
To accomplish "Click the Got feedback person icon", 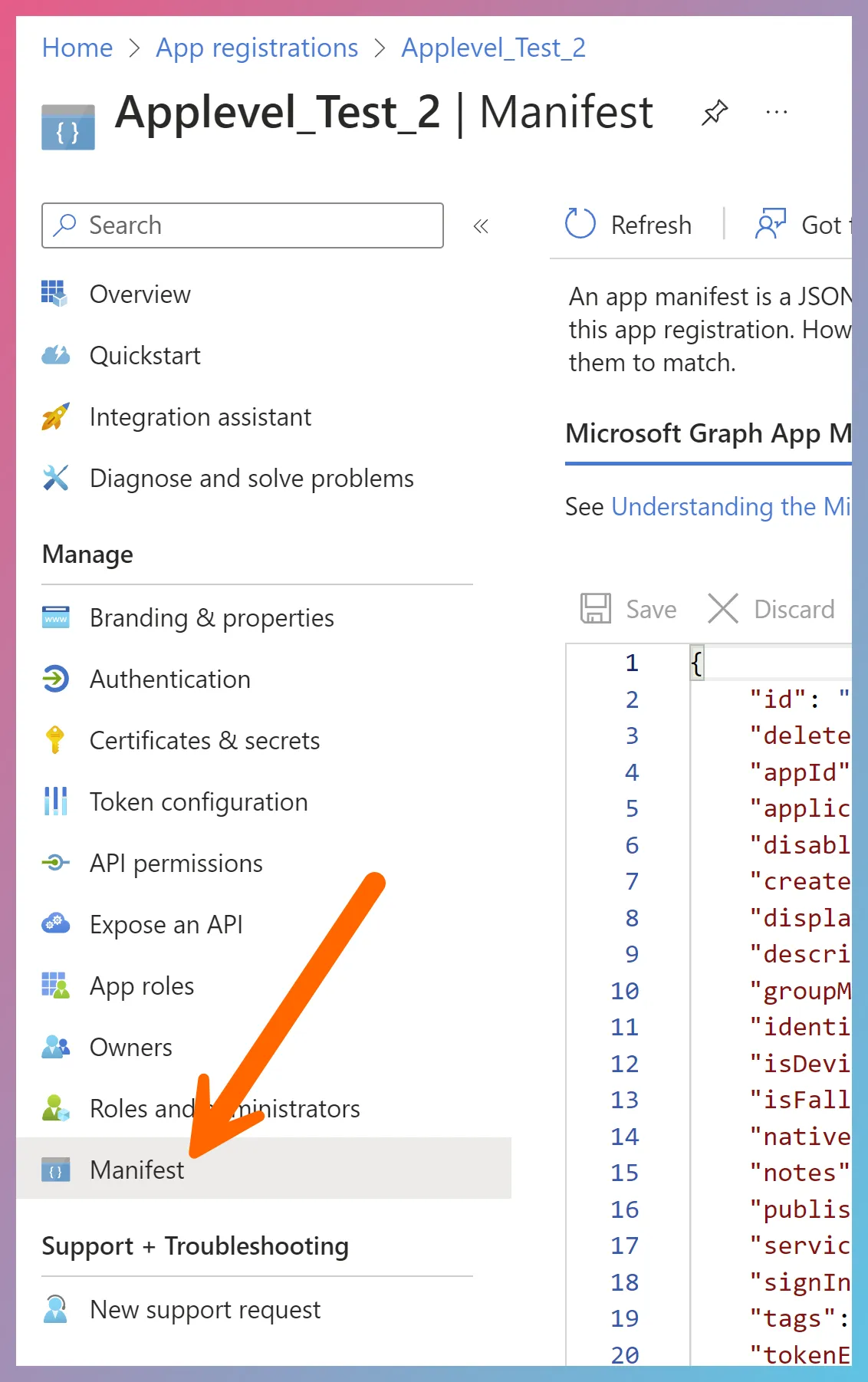I will pos(771,224).
